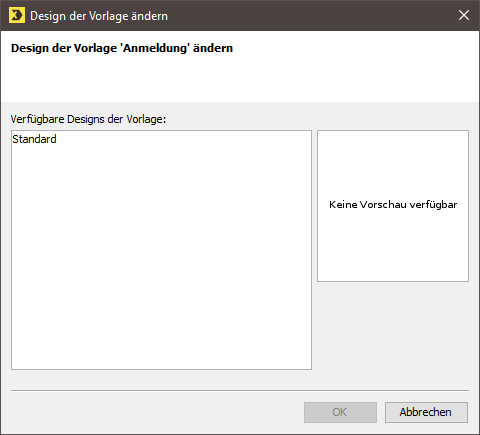Click the dark title bar right of the title

pos(310,16)
